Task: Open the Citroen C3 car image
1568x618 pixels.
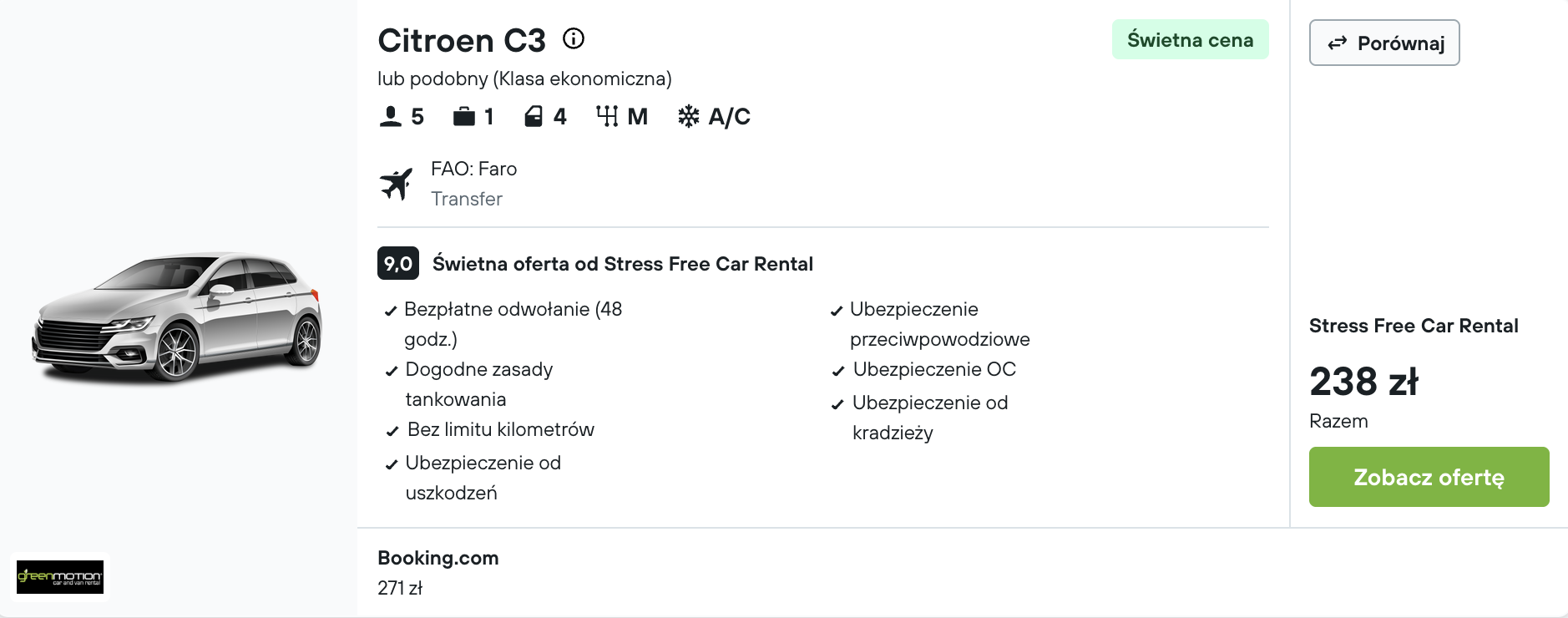Action: (177, 317)
